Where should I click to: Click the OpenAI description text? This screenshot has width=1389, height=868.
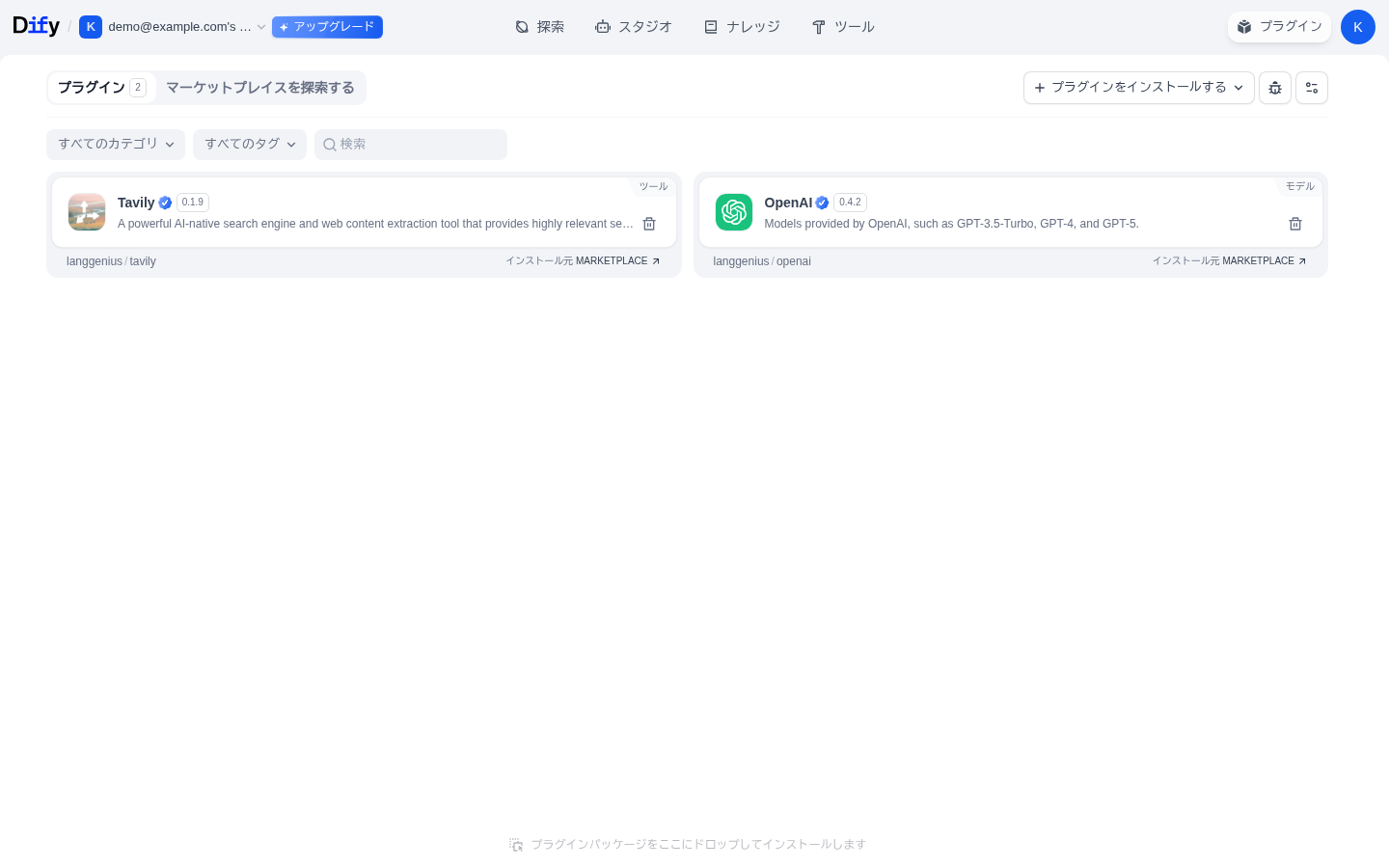(x=951, y=224)
